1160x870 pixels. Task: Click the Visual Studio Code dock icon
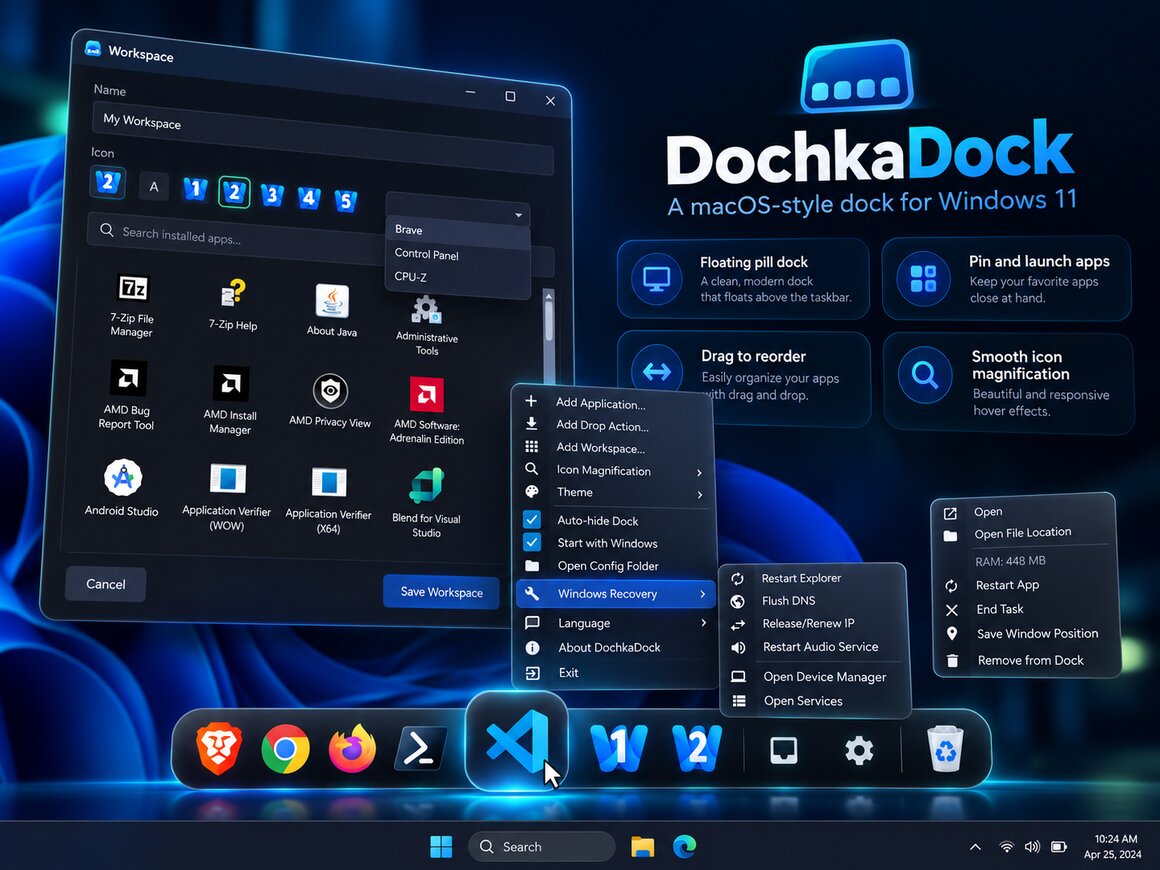click(x=517, y=740)
